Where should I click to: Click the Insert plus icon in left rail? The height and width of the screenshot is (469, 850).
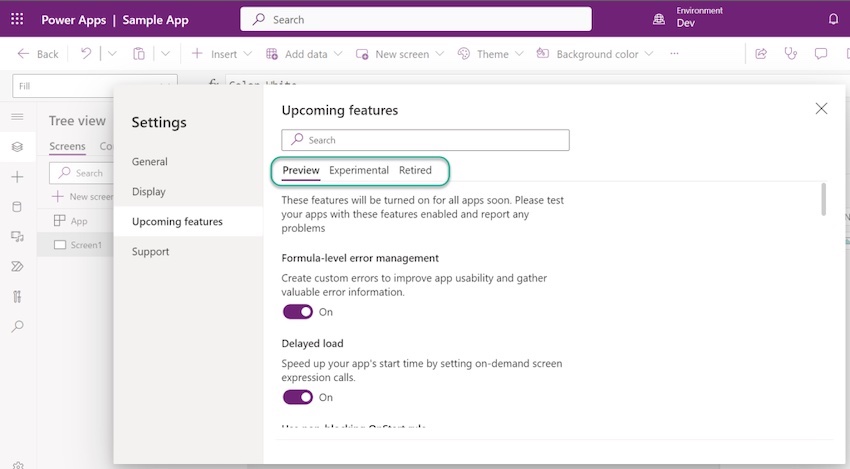point(17,177)
